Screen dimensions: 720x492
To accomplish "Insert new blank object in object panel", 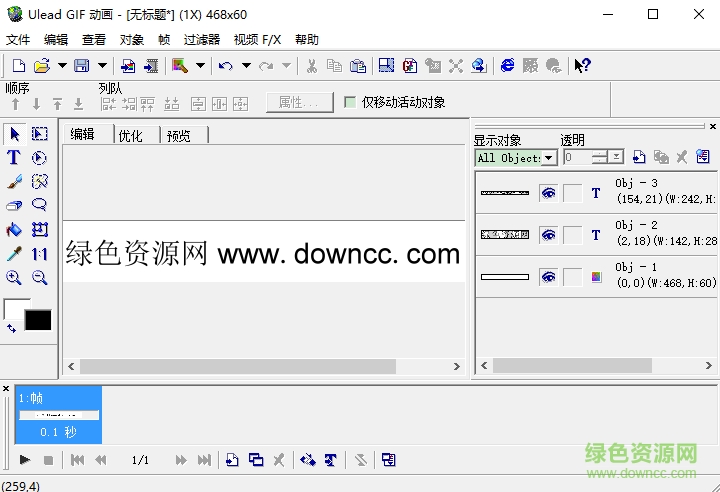I will click(639, 157).
